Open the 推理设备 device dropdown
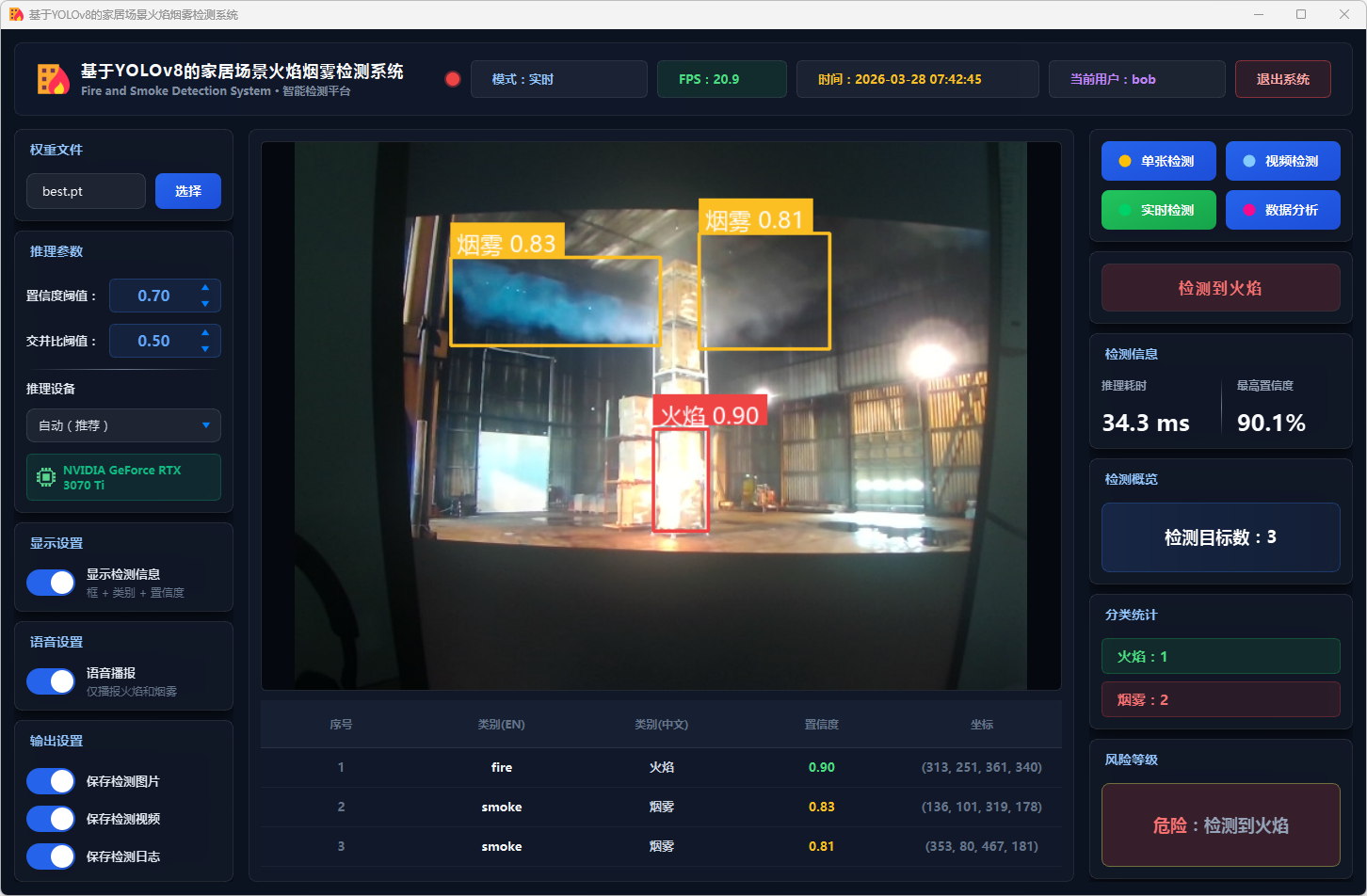 (x=123, y=425)
